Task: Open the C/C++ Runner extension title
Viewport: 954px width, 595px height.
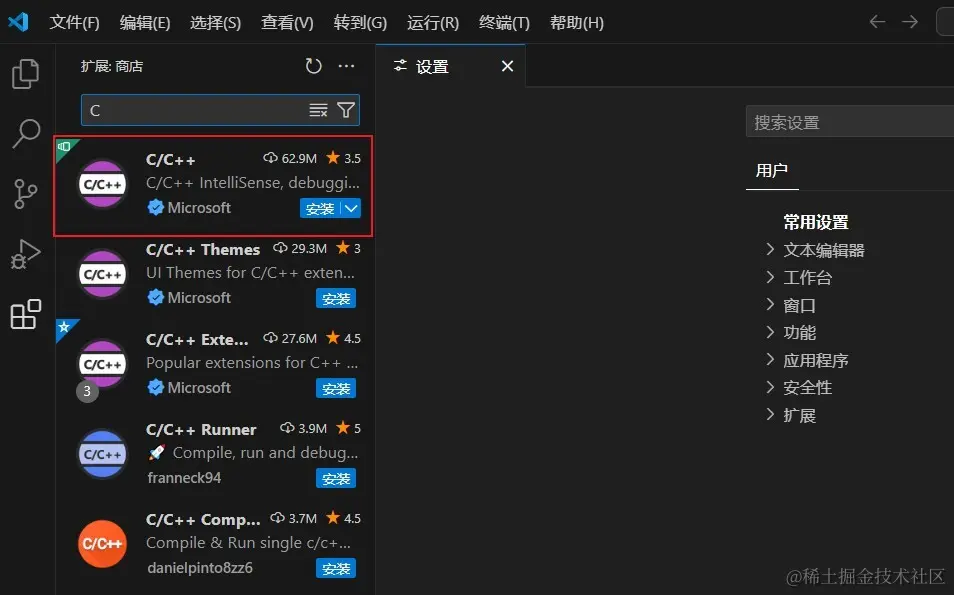Action: pos(201,430)
